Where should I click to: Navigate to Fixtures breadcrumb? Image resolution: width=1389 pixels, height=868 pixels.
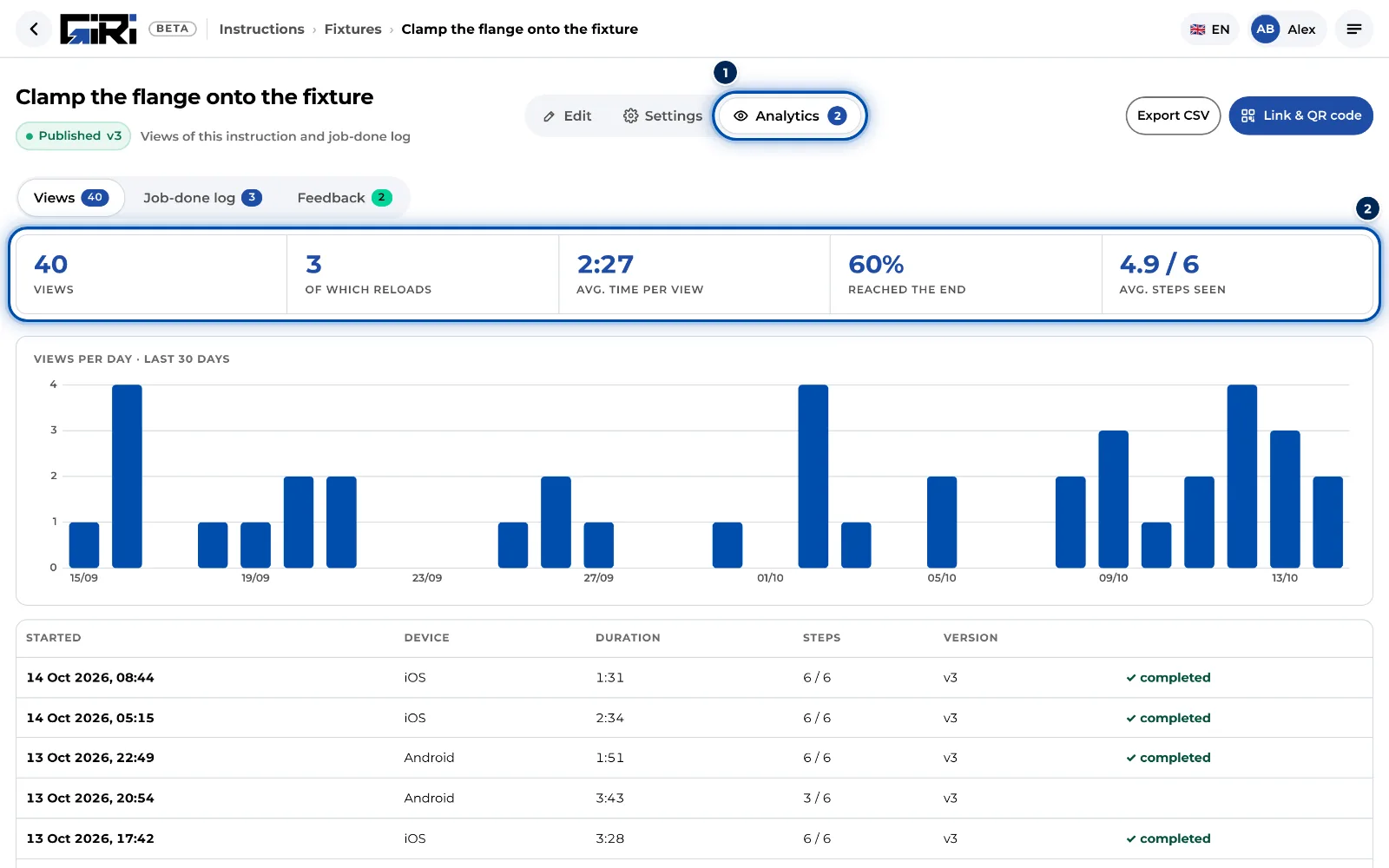tap(352, 30)
